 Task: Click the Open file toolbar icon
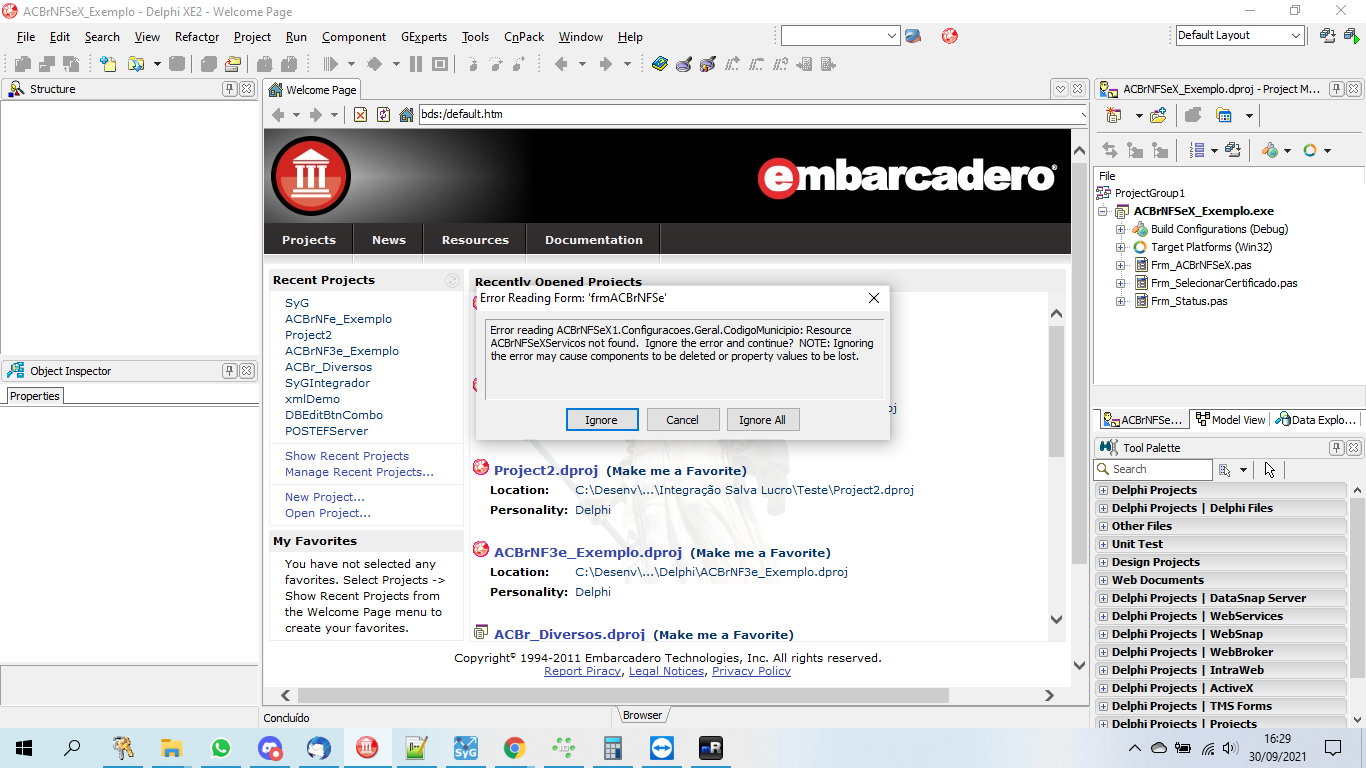point(134,64)
